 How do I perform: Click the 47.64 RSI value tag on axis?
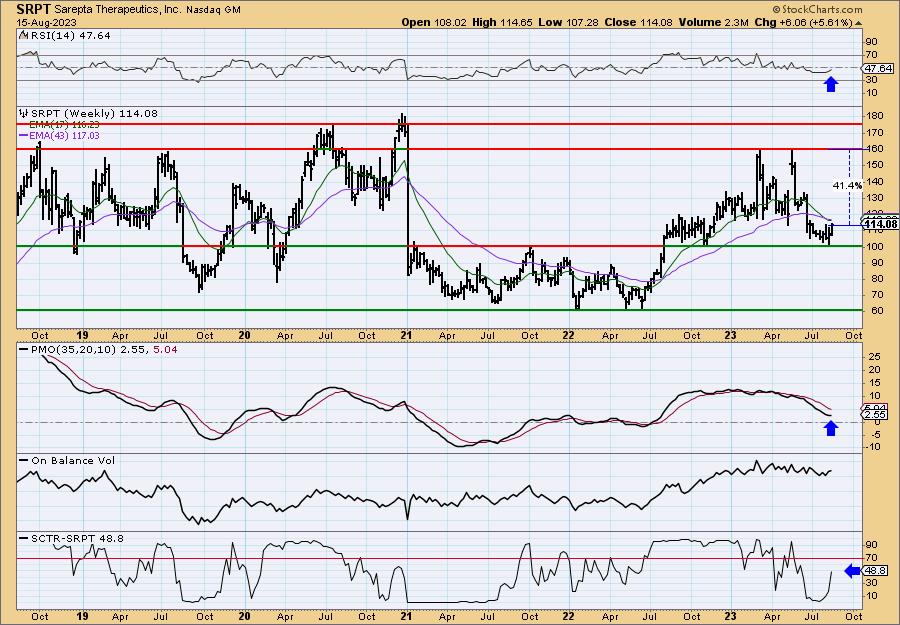pos(878,68)
